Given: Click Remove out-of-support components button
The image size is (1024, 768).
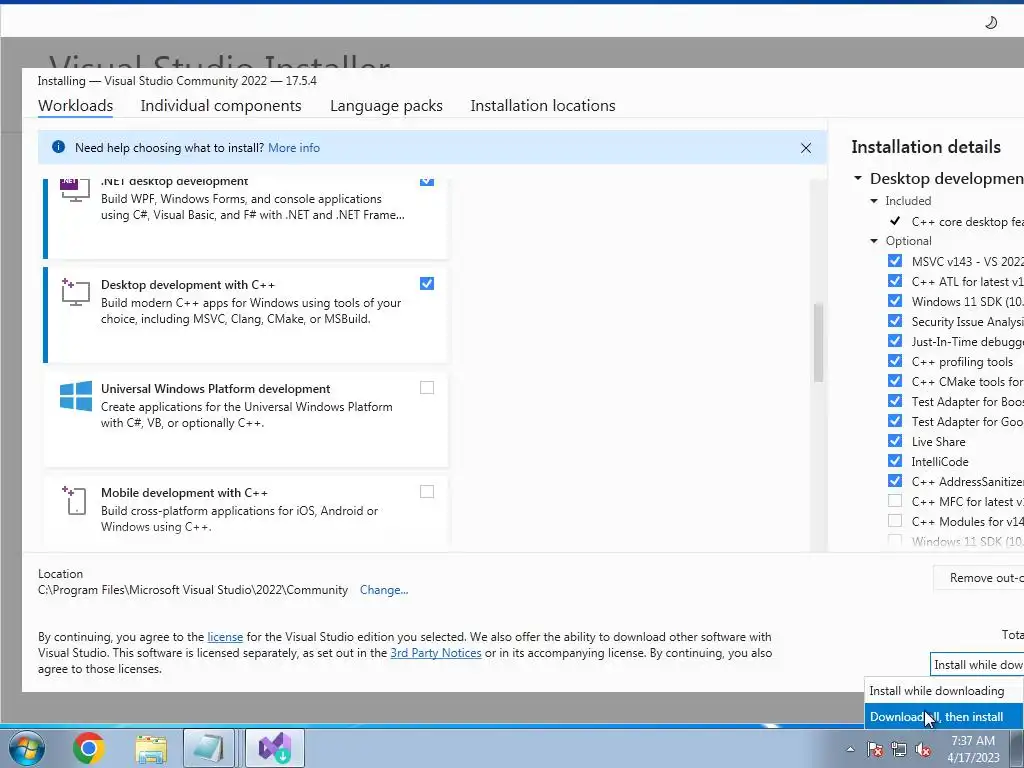Looking at the screenshot, I should (979, 578).
